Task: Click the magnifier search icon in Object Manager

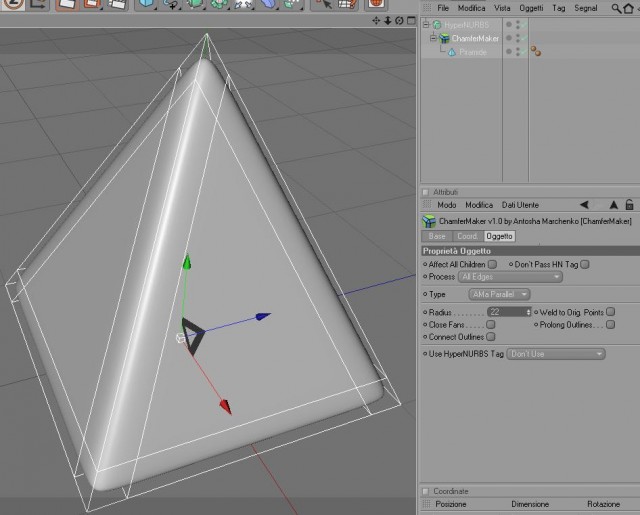Action: click(x=616, y=8)
